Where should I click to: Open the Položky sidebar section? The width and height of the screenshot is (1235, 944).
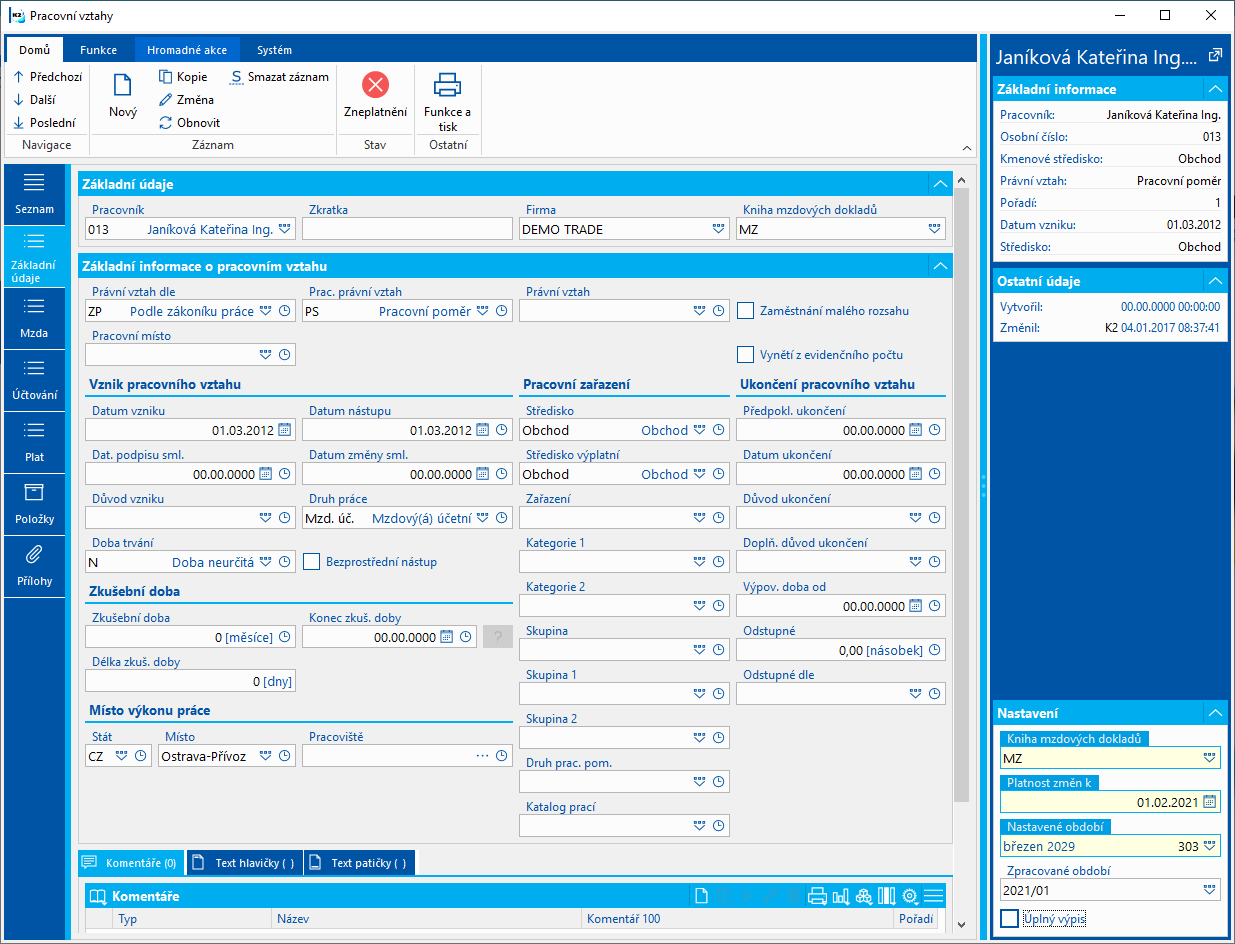click(x=34, y=504)
